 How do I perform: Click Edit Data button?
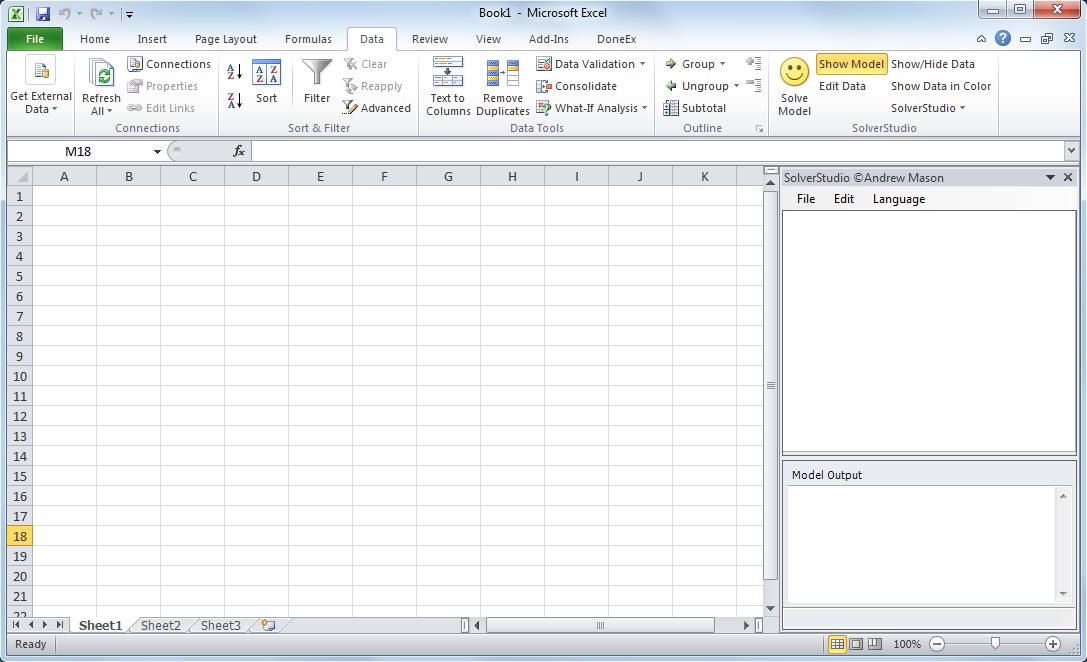(x=842, y=86)
